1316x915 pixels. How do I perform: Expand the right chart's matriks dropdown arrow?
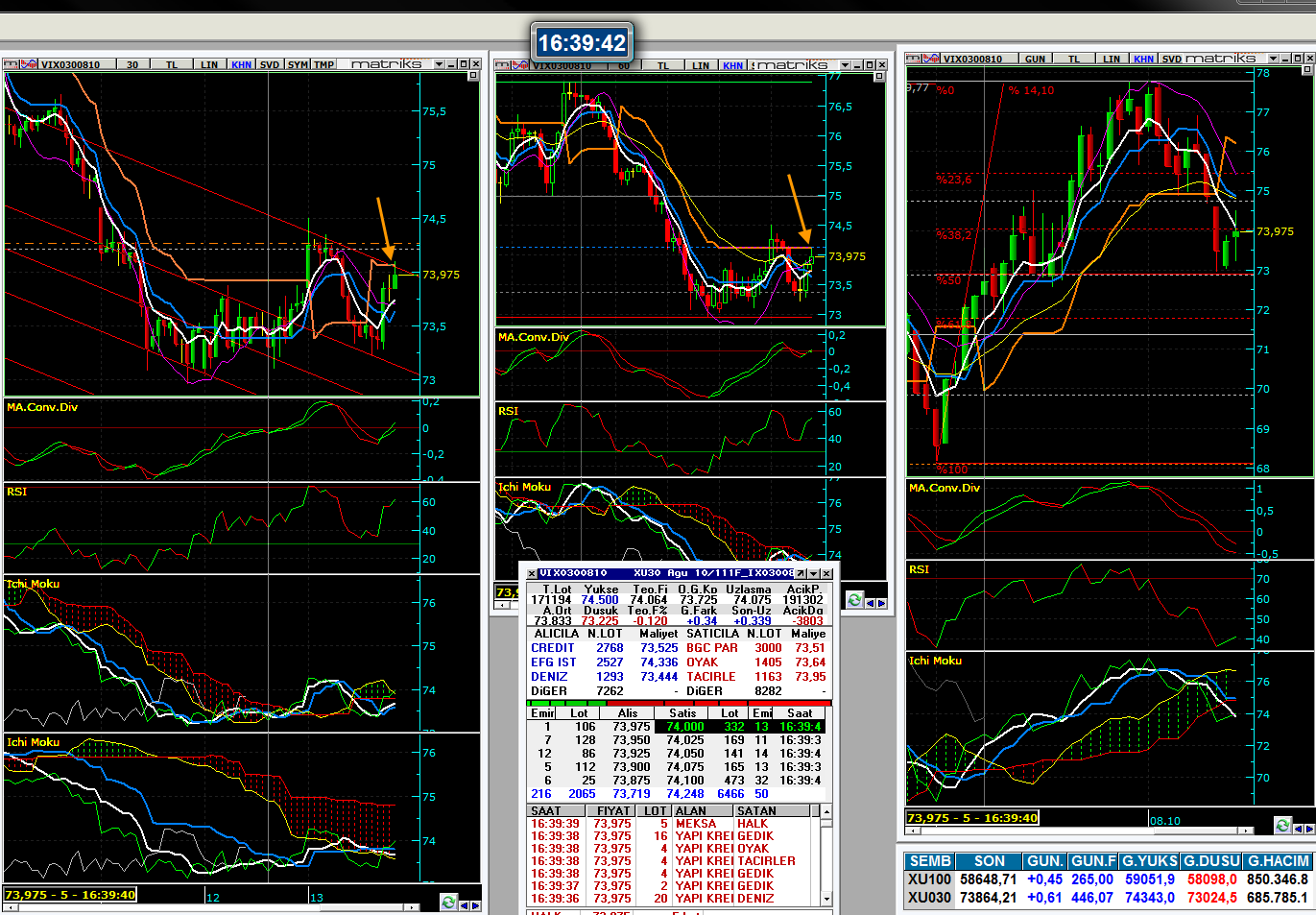[1273, 59]
